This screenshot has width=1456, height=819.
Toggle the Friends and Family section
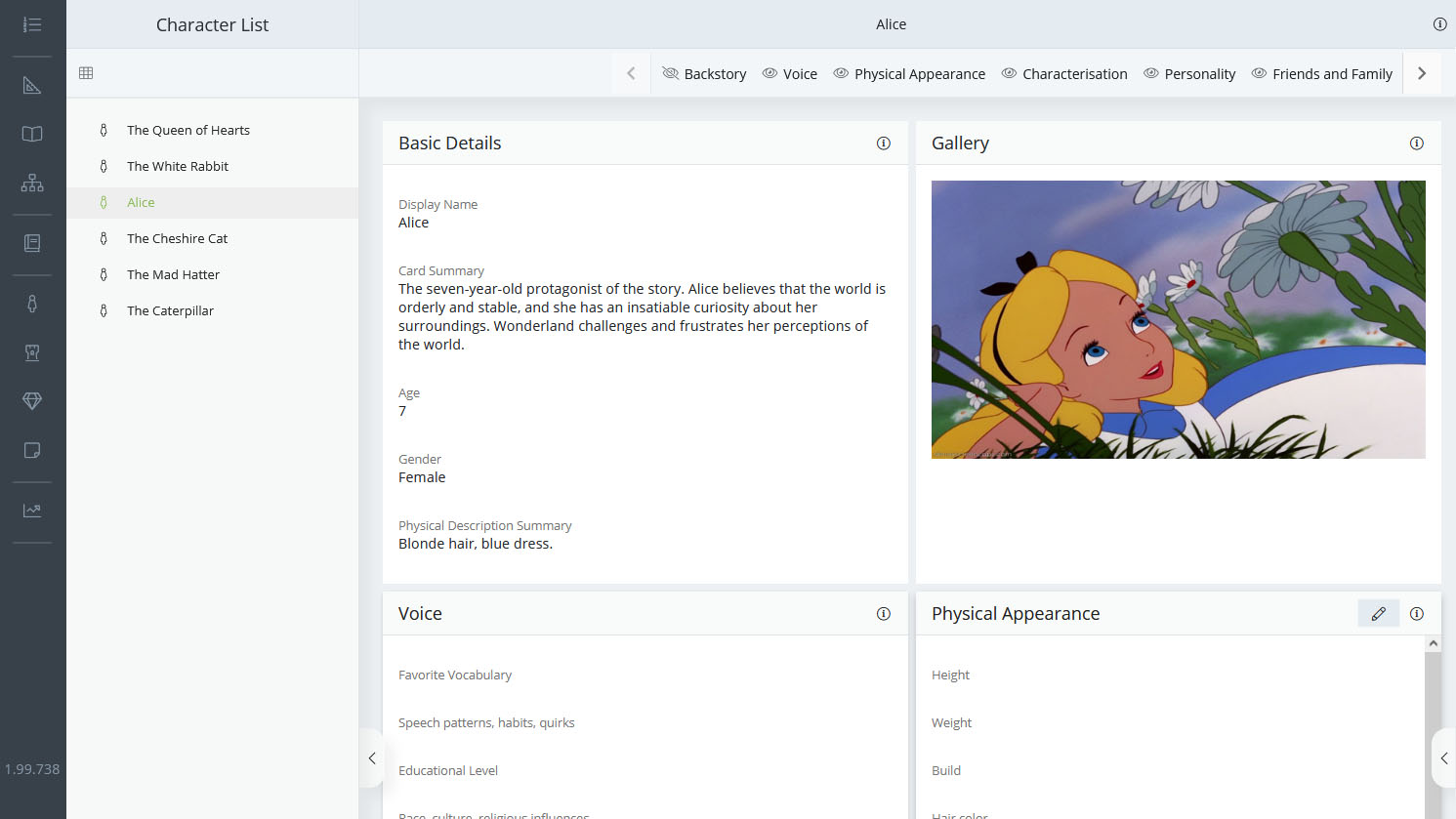[1322, 74]
